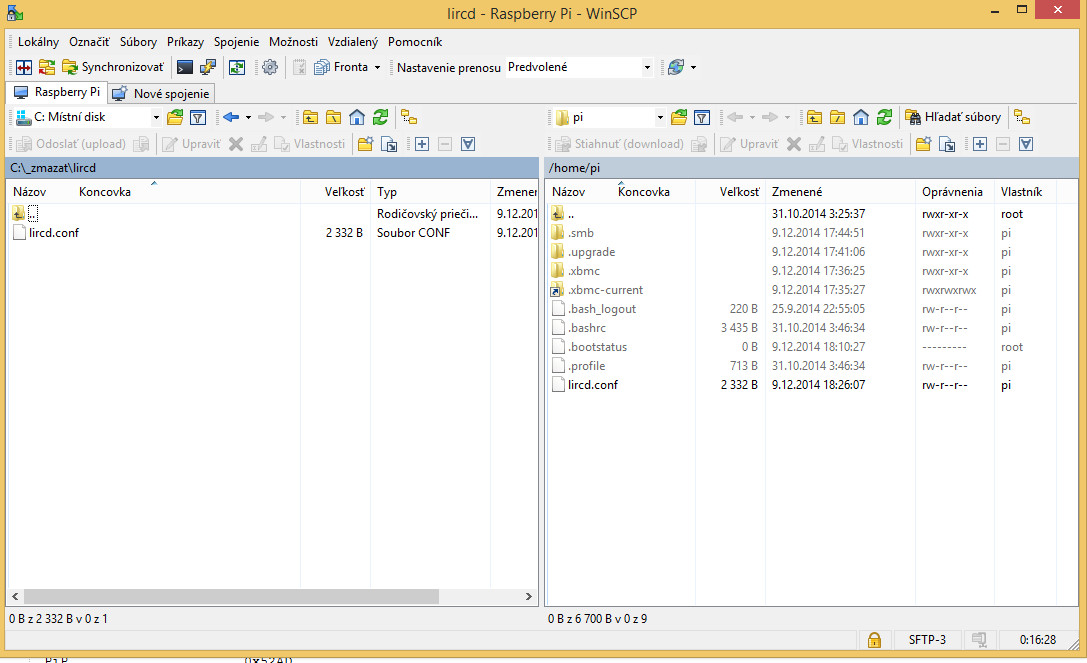
Task: Click remote panel filter icon
Action: (702, 117)
